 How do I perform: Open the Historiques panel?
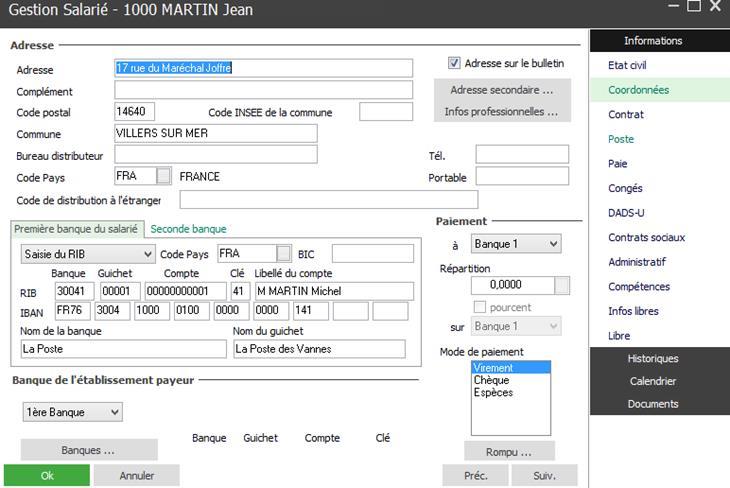(660, 359)
